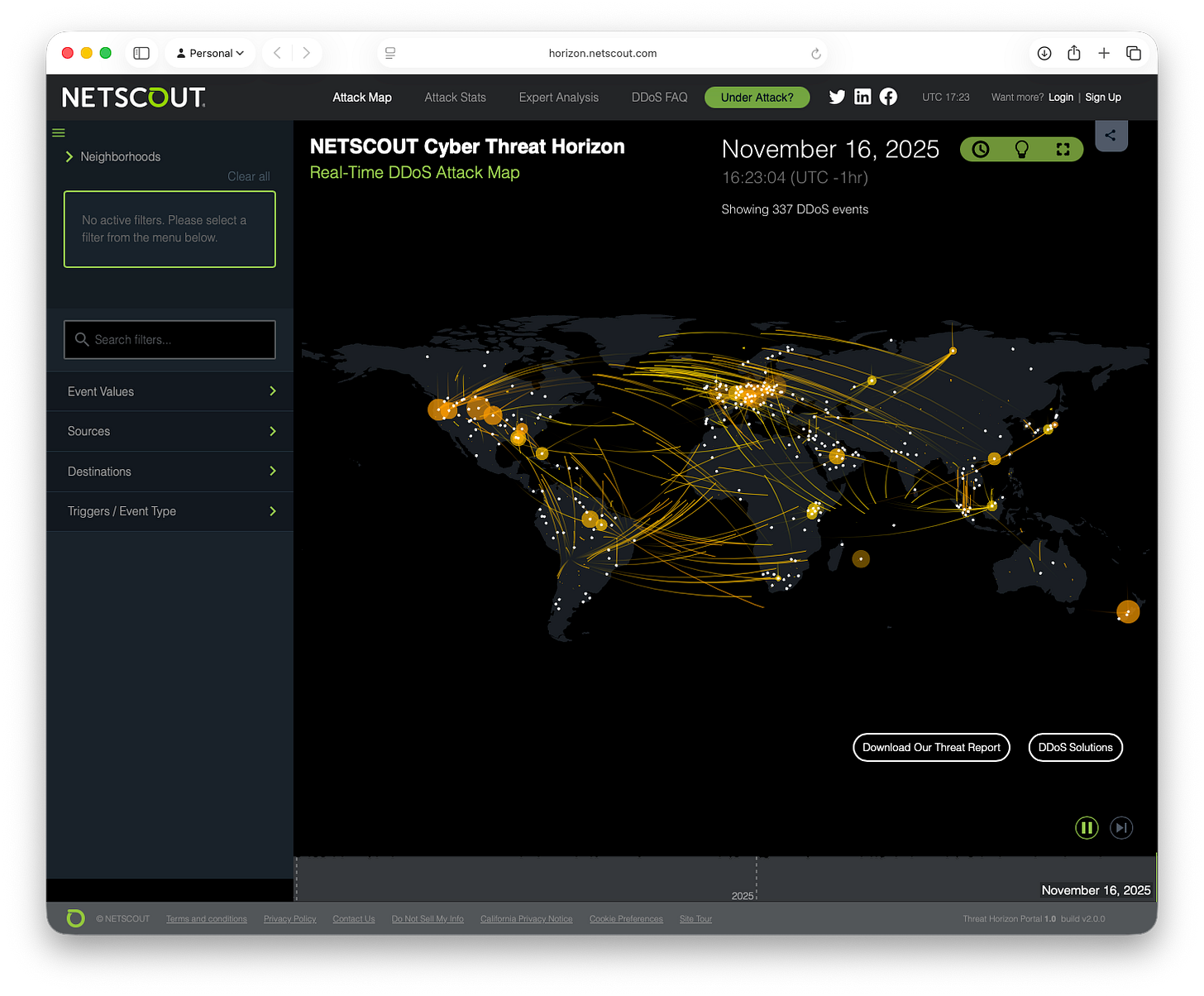The image size is (1204, 996).
Task: Click the NETSCOUT logo
Action: pyautogui.click(x=134, y=98)
